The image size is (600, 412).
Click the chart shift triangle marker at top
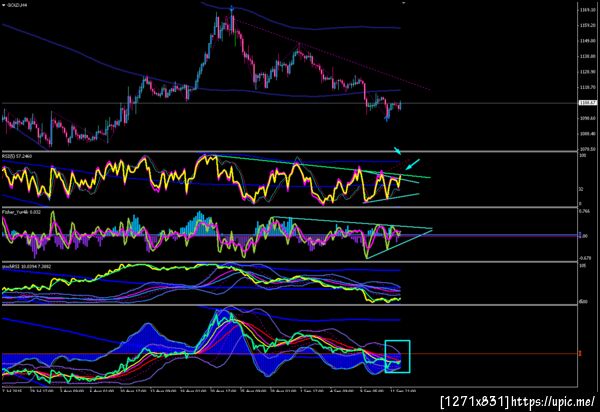(403, 3)
